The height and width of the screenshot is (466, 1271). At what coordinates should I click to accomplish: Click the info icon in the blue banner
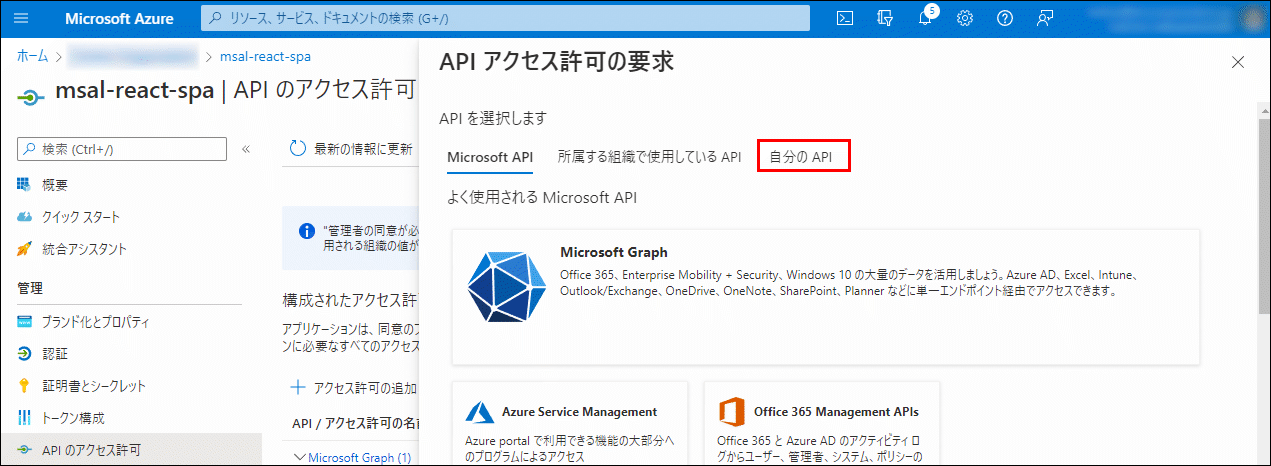point(308,231)
